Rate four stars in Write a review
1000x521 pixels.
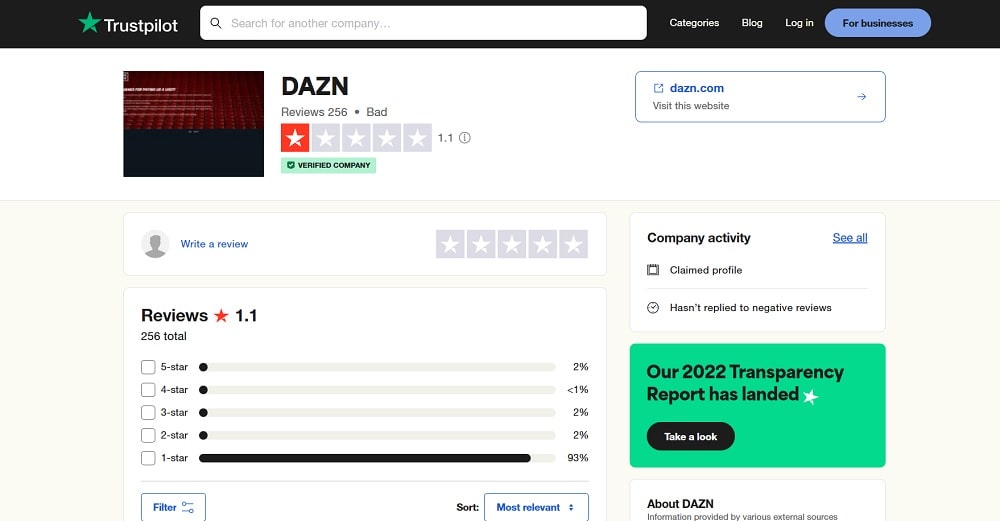542,244
